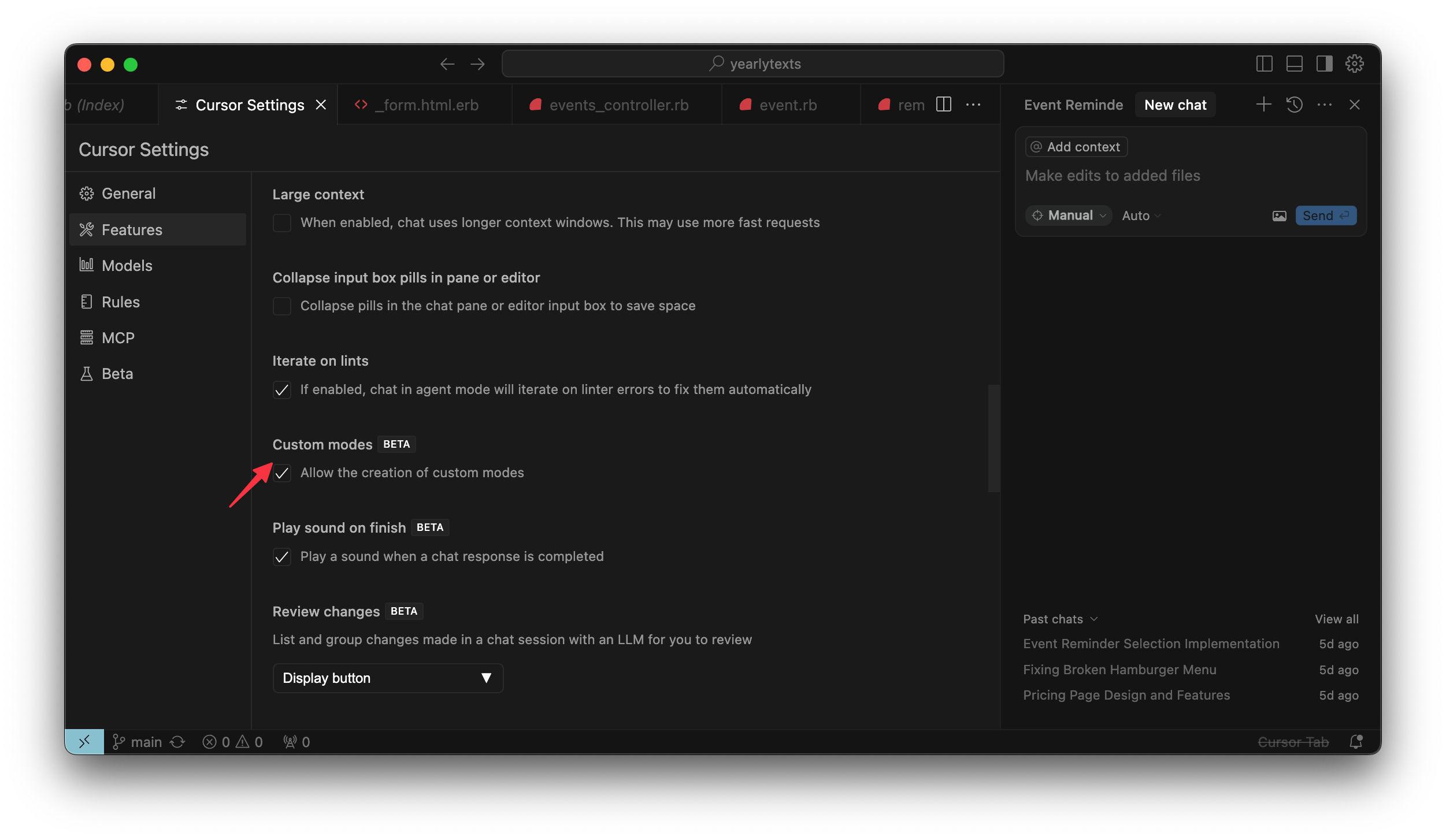Image resolution: width=1446 pixels, height=840 pixels.
Task: Open the Auto model dropdown
Action: [1141, 216]
